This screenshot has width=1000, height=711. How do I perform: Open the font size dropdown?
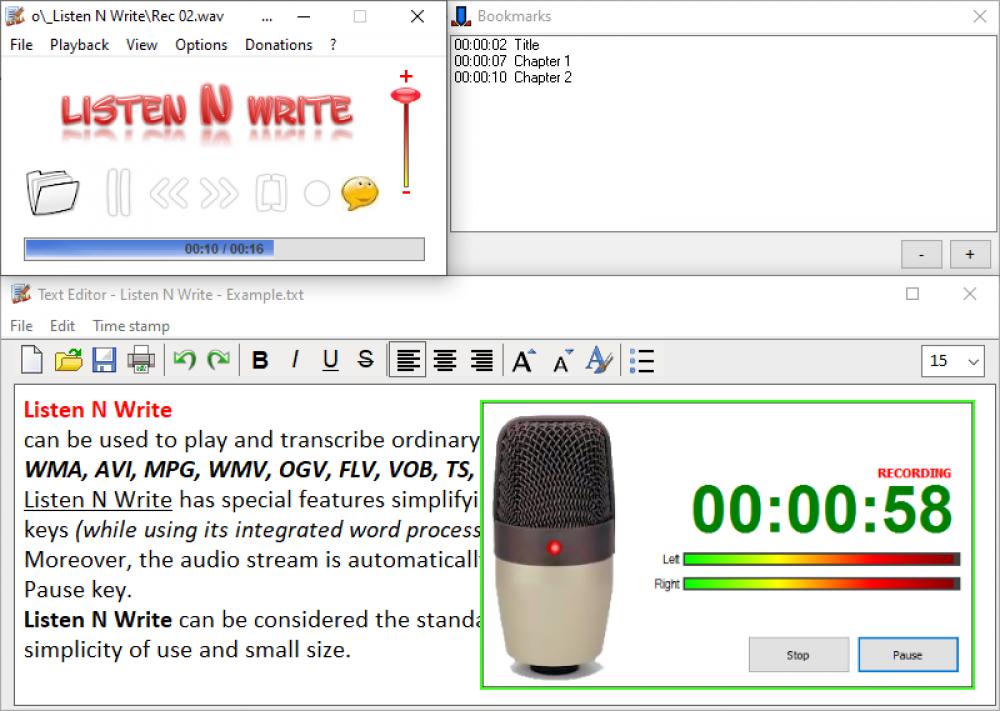pyautogui.click(x=952, y=361)
